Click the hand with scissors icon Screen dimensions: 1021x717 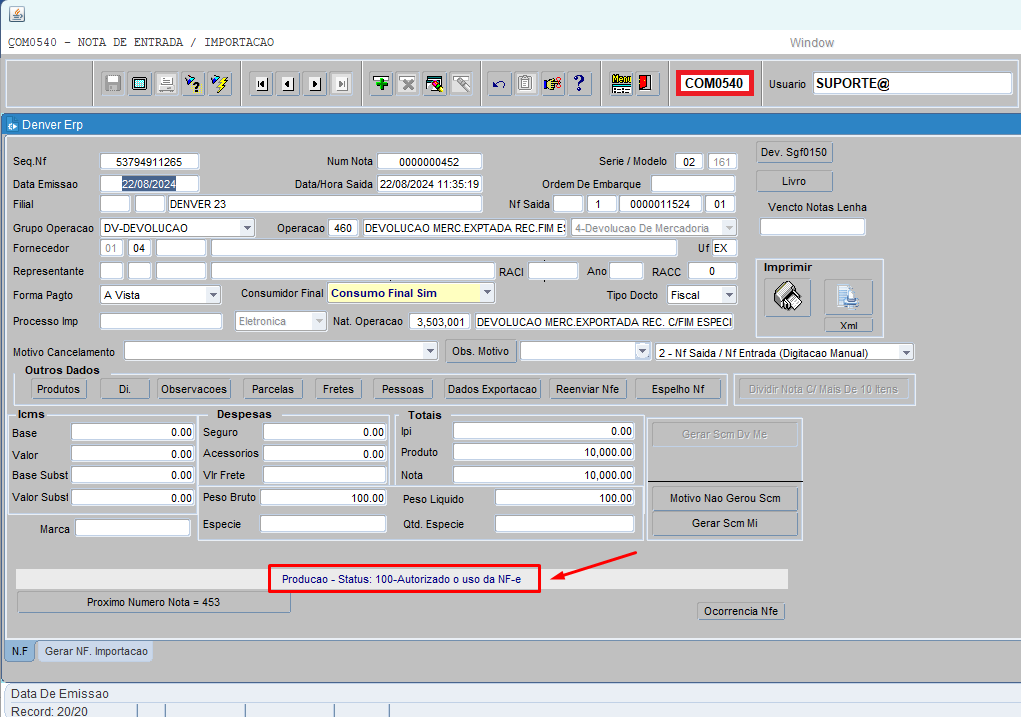552,83
